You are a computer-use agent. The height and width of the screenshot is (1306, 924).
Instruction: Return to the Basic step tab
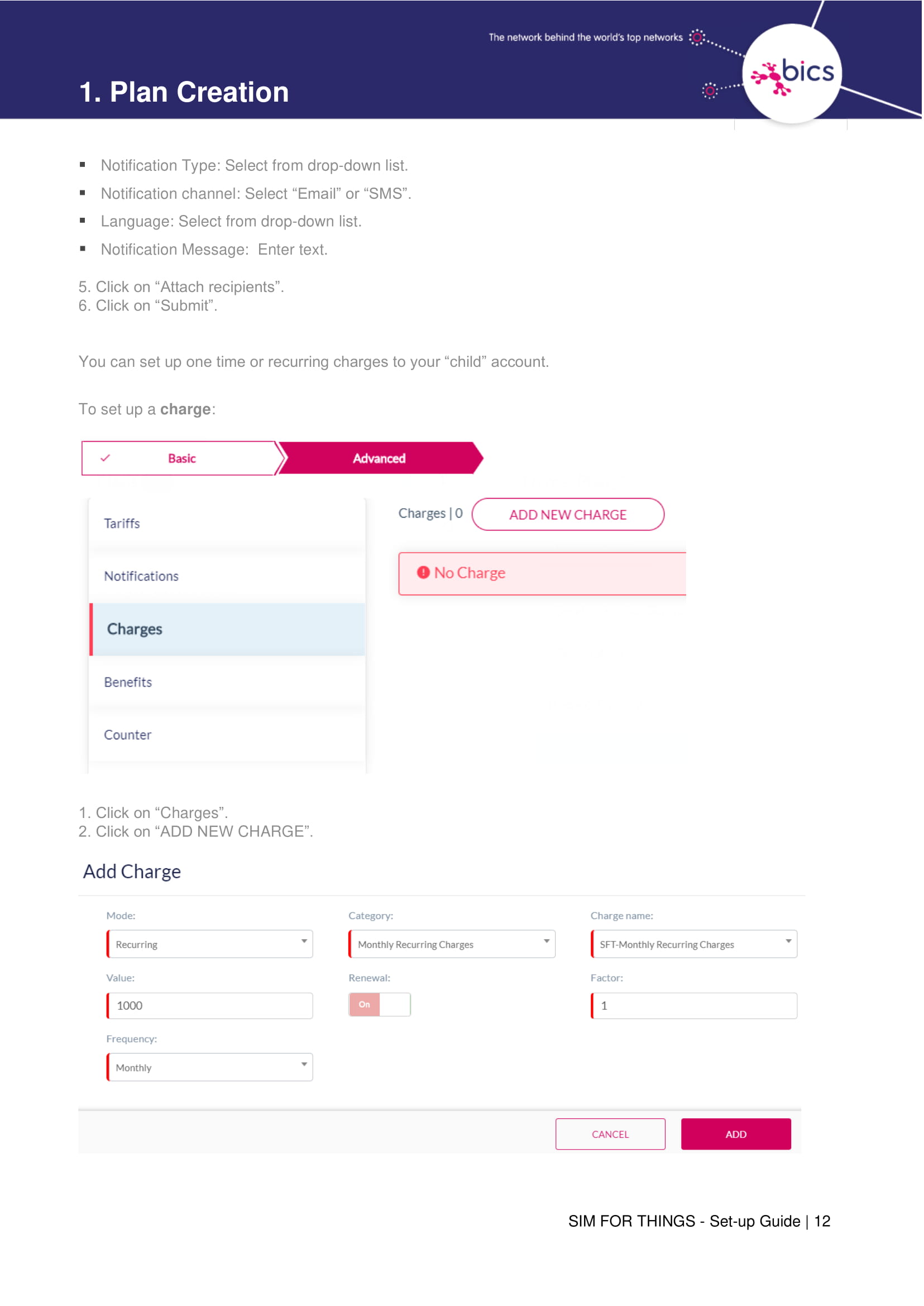click(x=181, y=457)
